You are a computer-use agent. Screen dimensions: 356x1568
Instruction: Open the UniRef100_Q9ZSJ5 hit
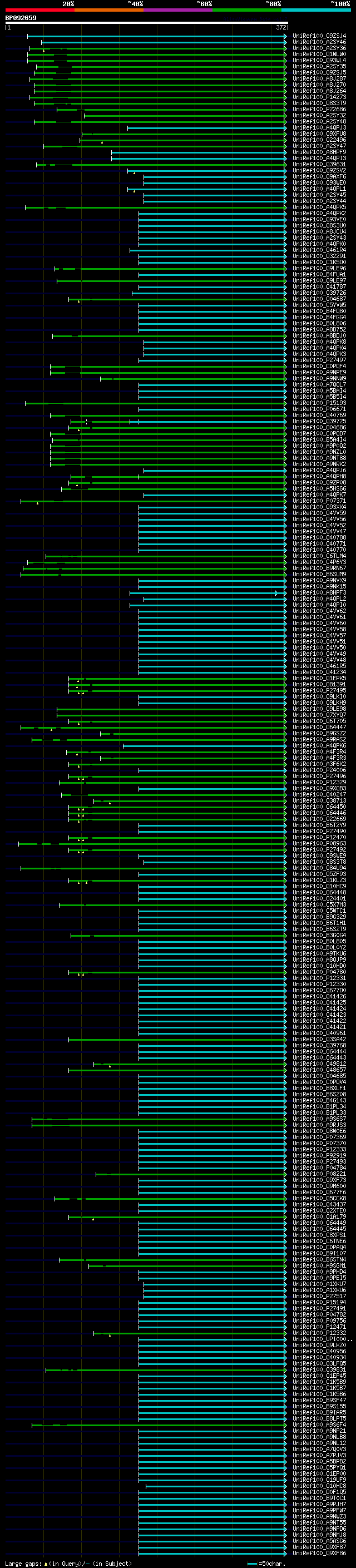319,72
